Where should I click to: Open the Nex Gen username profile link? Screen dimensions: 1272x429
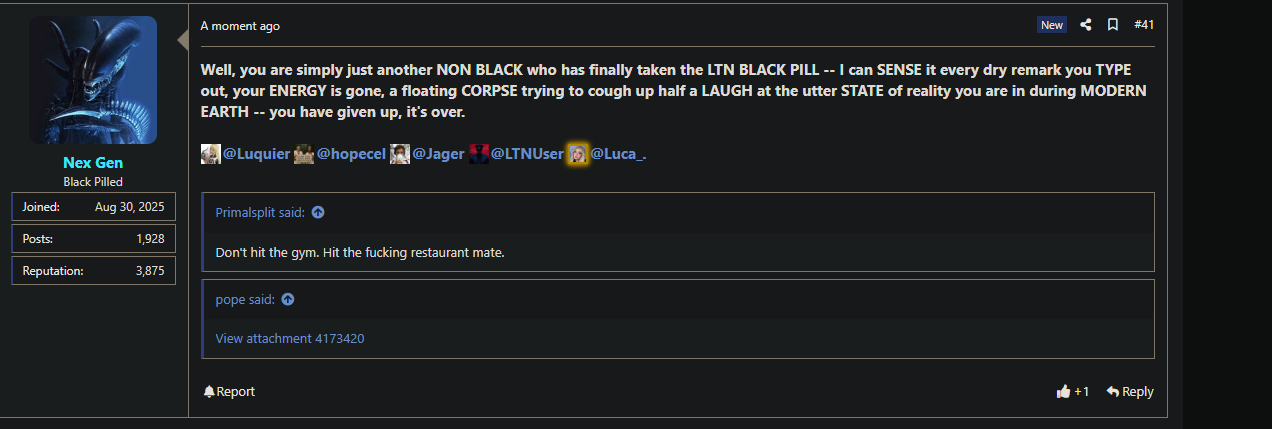[x=93, y=163]
